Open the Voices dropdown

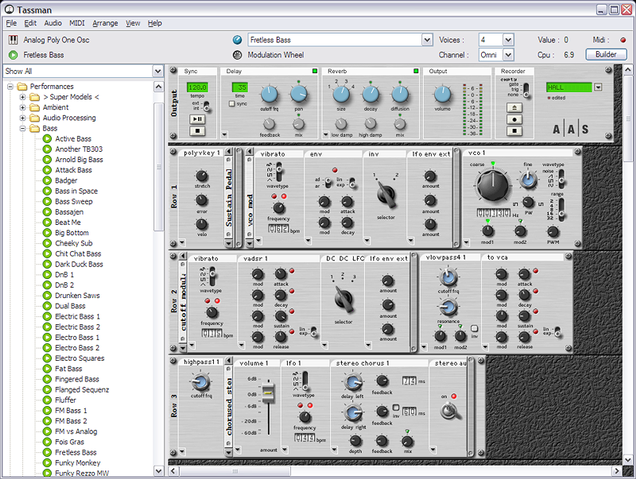[508, 40]
